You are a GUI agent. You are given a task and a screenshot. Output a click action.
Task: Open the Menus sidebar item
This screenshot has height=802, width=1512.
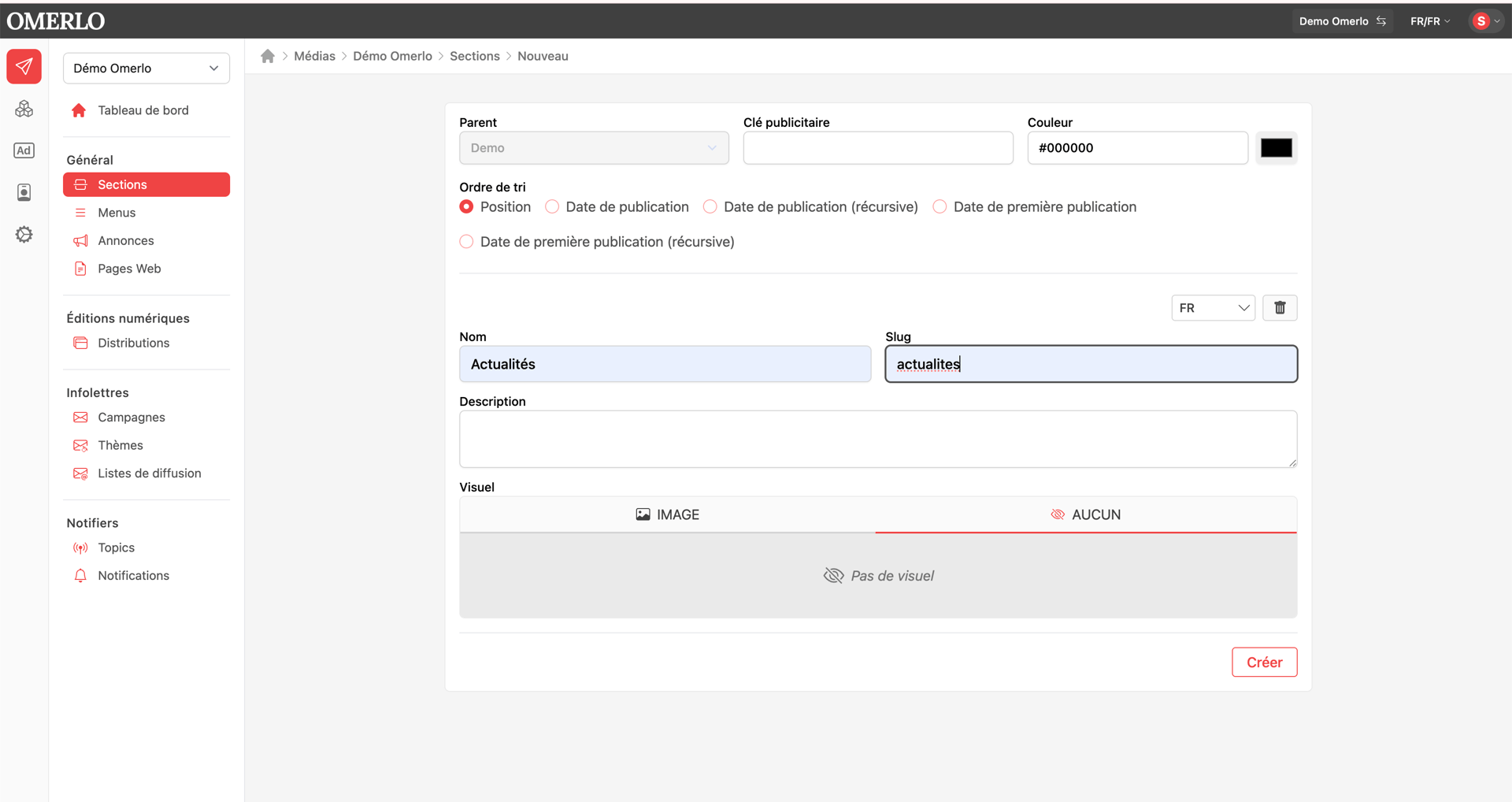click(146, 213)
